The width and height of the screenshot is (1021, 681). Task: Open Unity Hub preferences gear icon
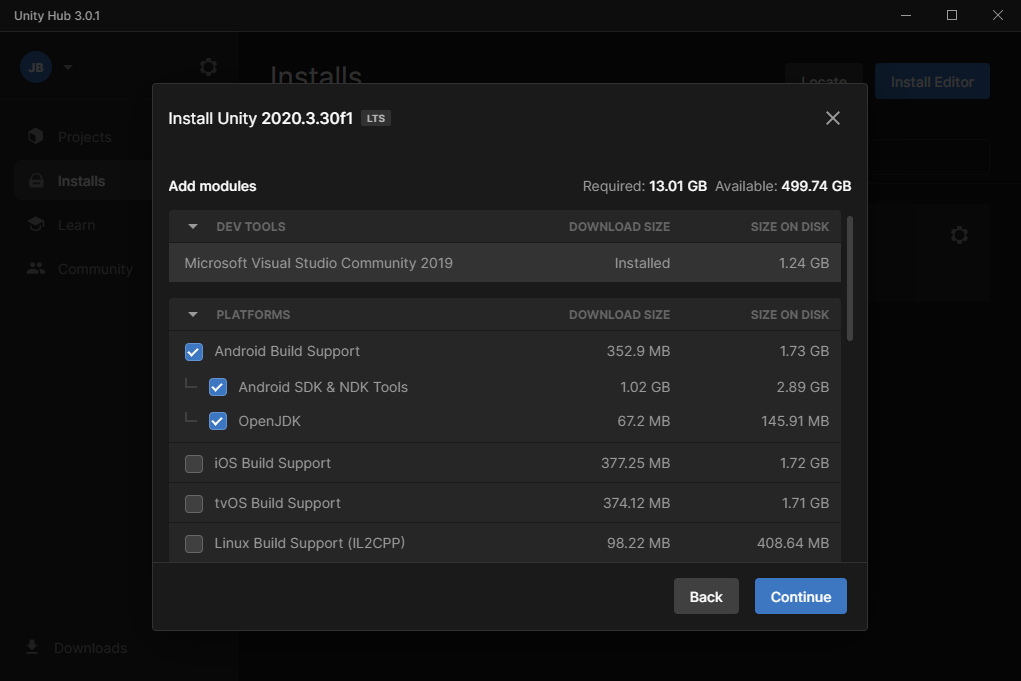click(x=208, y=67)
